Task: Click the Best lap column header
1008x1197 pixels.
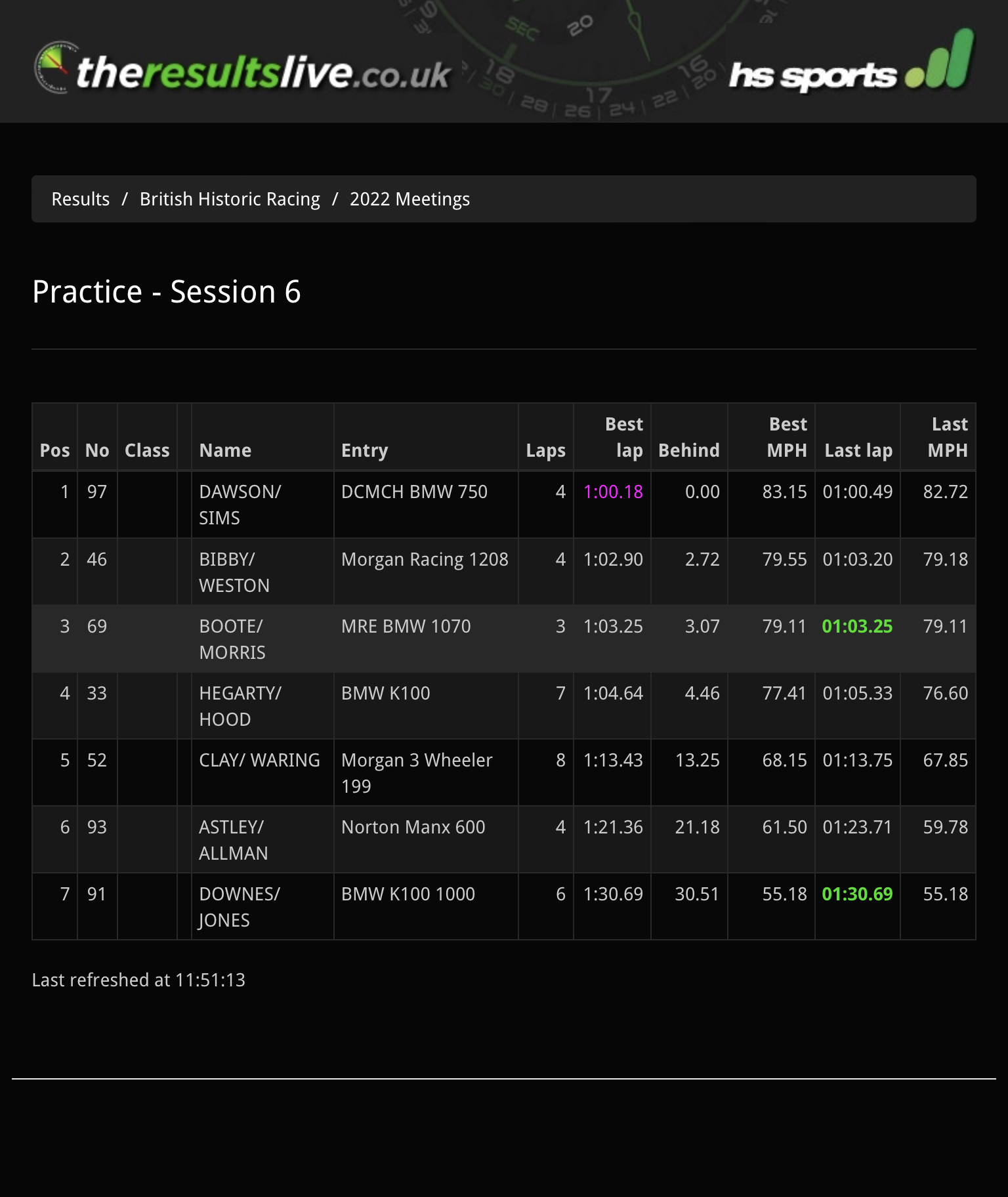Action: (x=623, y=437)
